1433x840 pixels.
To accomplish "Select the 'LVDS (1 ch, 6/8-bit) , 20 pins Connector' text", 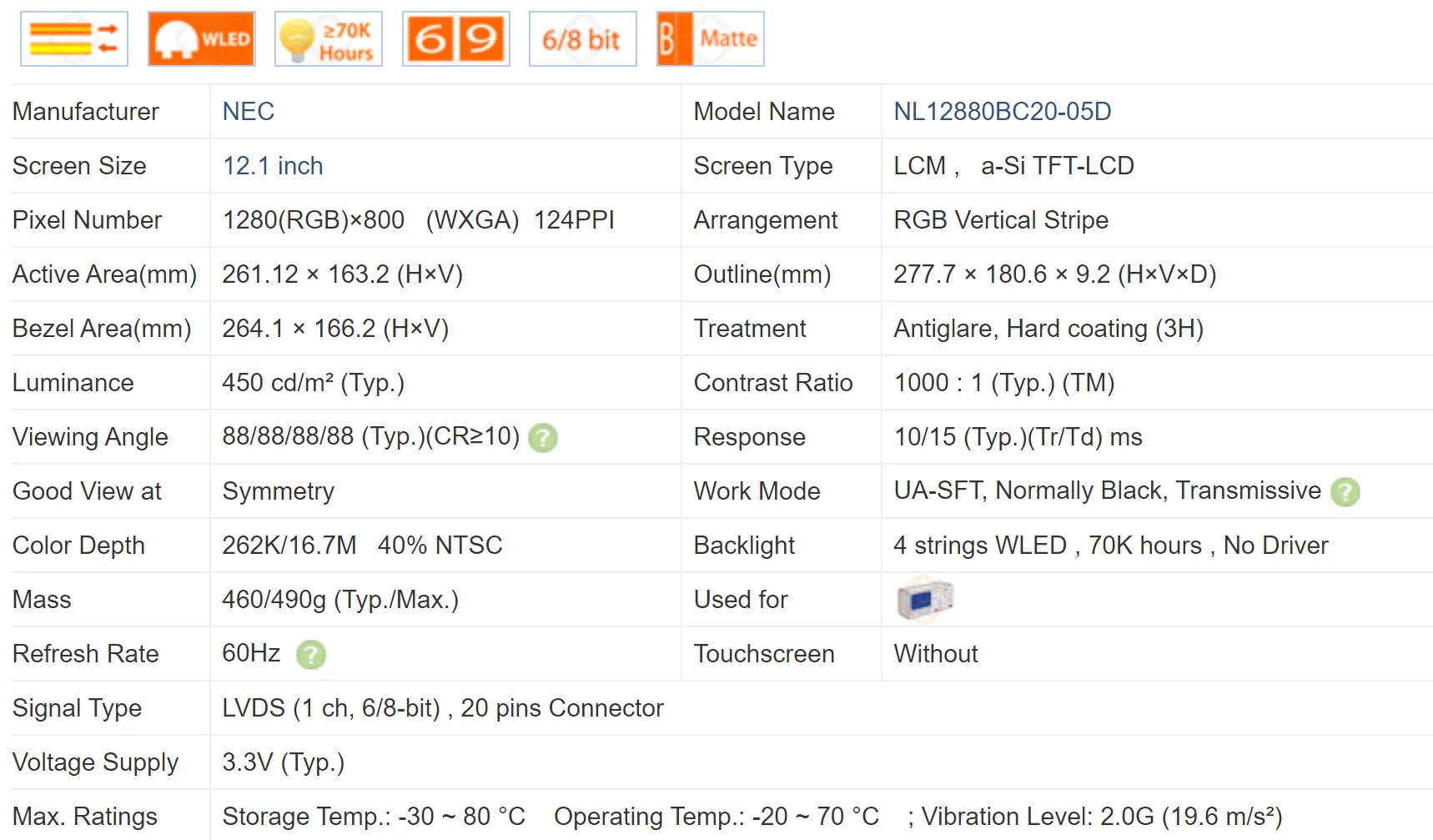I will click(x=443, y=708).
